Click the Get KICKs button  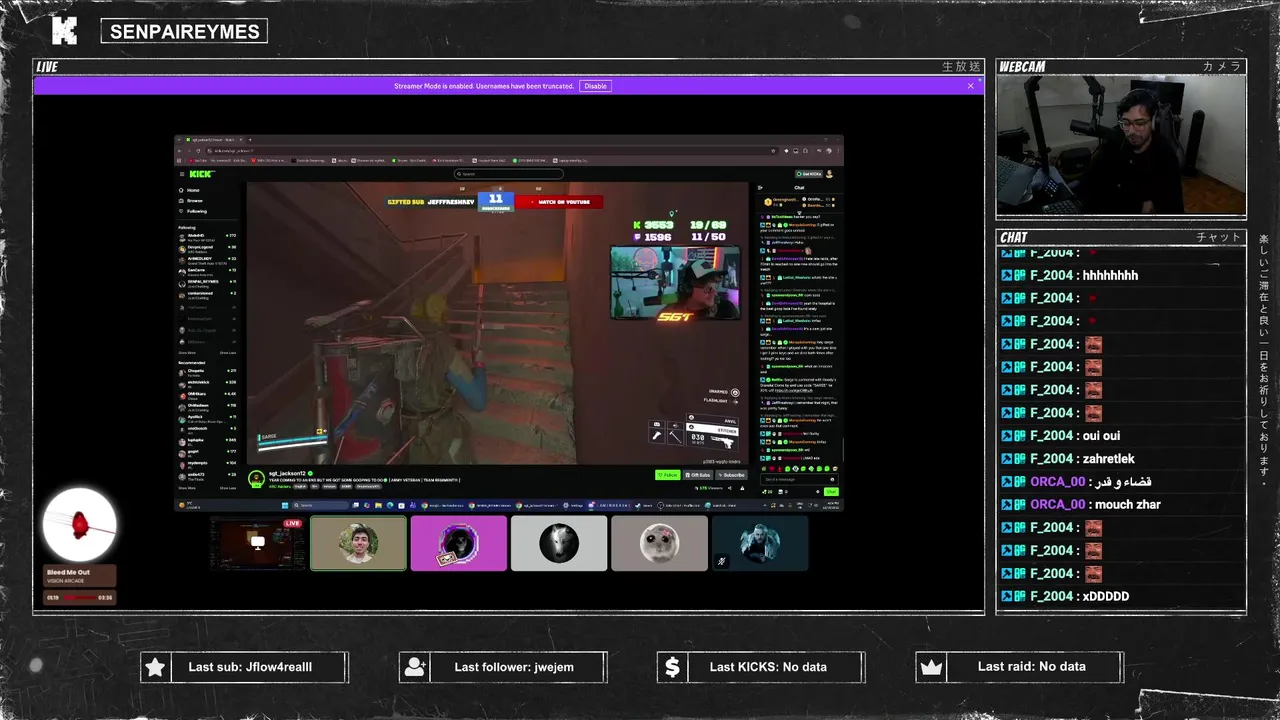click(x=808, y=174)
